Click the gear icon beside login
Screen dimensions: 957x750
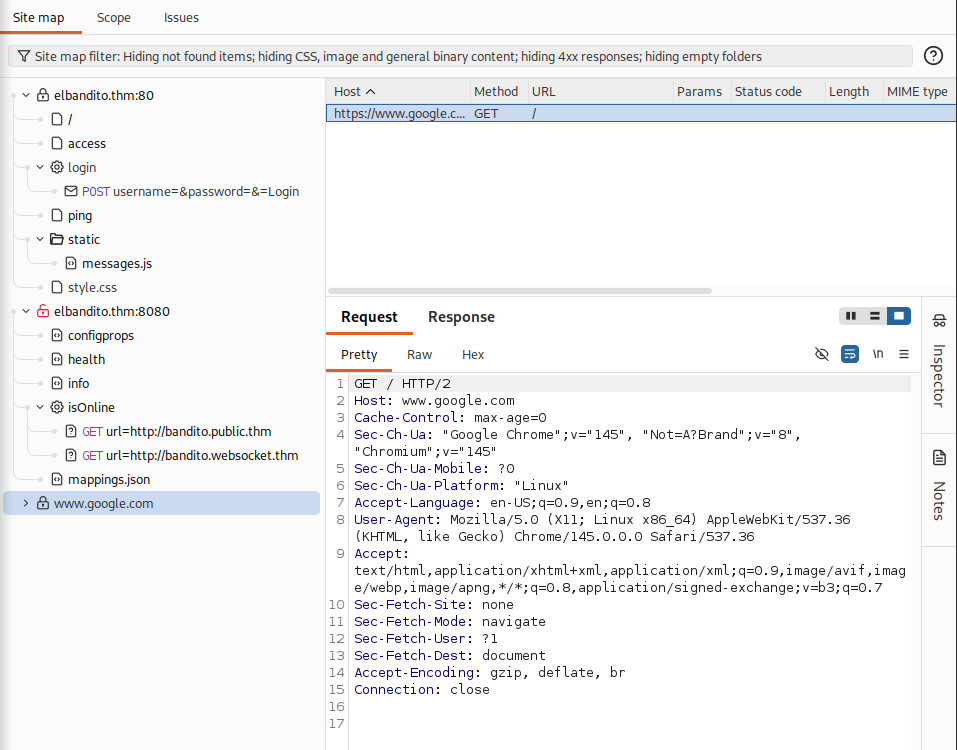coord(57,167)
